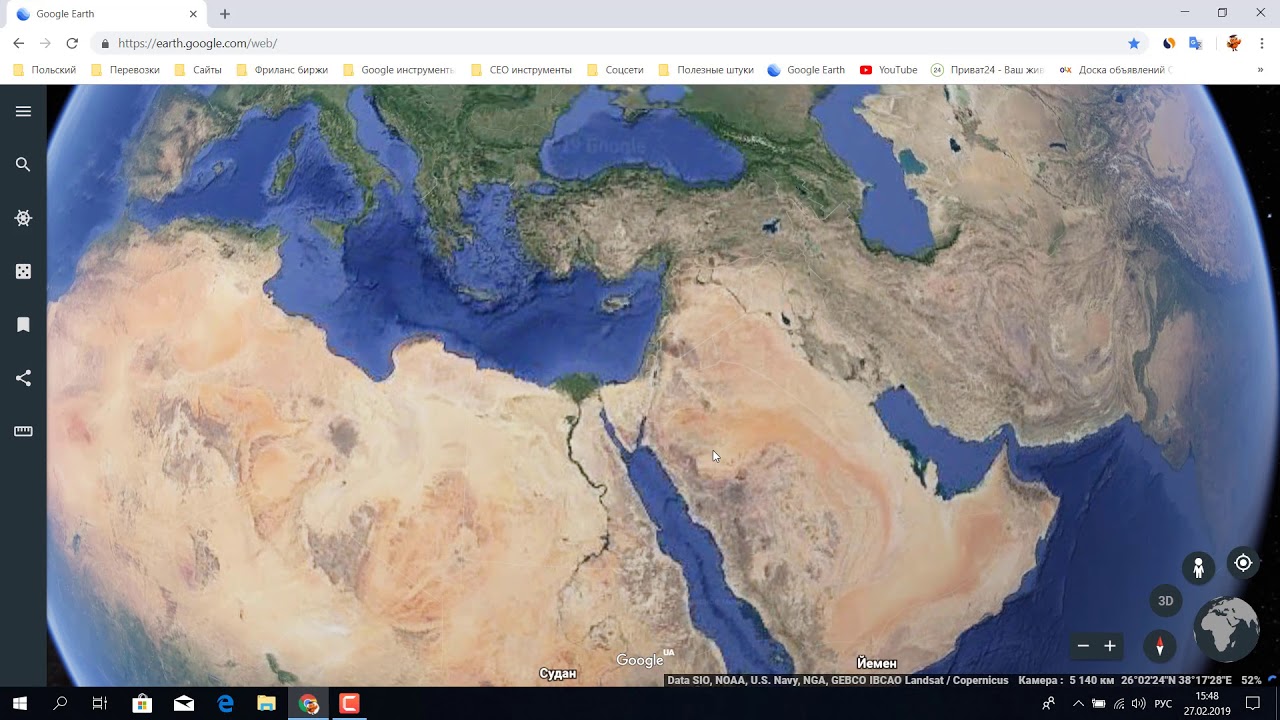Switch to Chrome in the taskbar
The width and height of the screenshot is (1280, 720).
coord(308,704)
